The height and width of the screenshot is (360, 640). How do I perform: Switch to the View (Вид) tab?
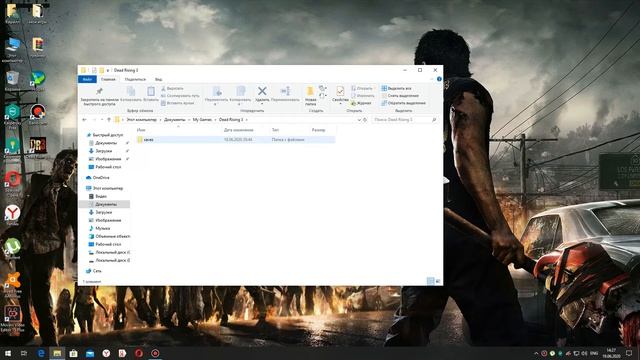click(158, 79)
